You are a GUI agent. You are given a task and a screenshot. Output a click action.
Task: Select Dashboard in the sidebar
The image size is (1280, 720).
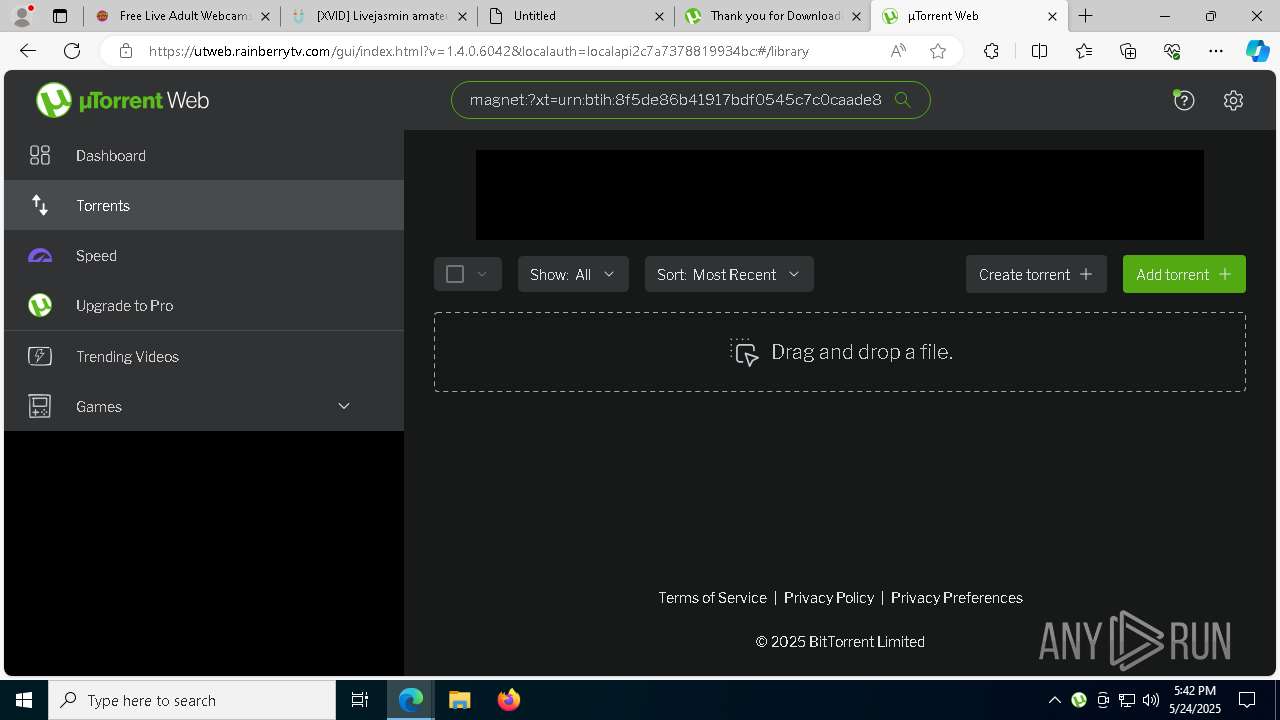pos(204,155)
